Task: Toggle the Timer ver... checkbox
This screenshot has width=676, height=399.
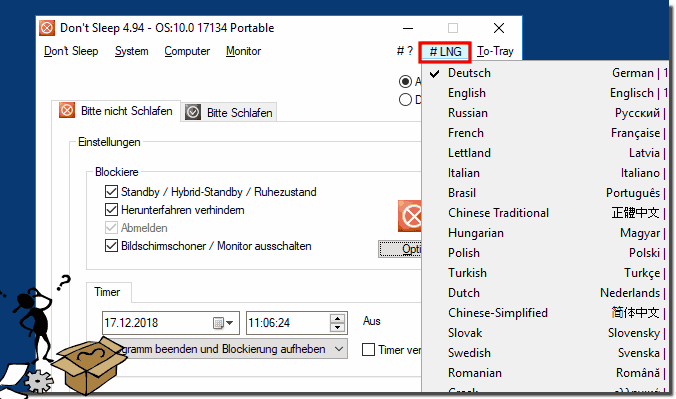Action: pyautogui.click(x=368, y=349)
